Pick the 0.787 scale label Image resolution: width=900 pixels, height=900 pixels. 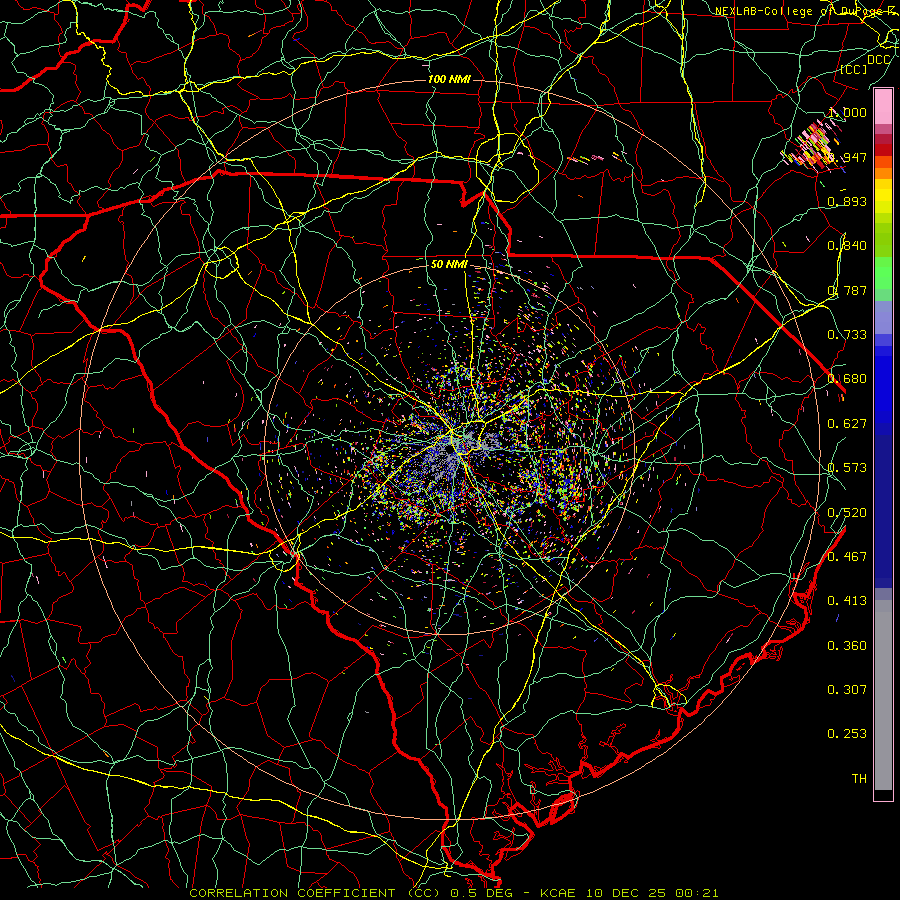[847, 290]
